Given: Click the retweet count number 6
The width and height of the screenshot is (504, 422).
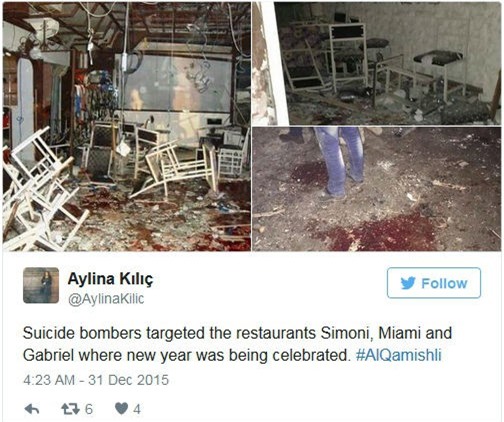Looking at the screenshot, I should [x=88, y=409].
